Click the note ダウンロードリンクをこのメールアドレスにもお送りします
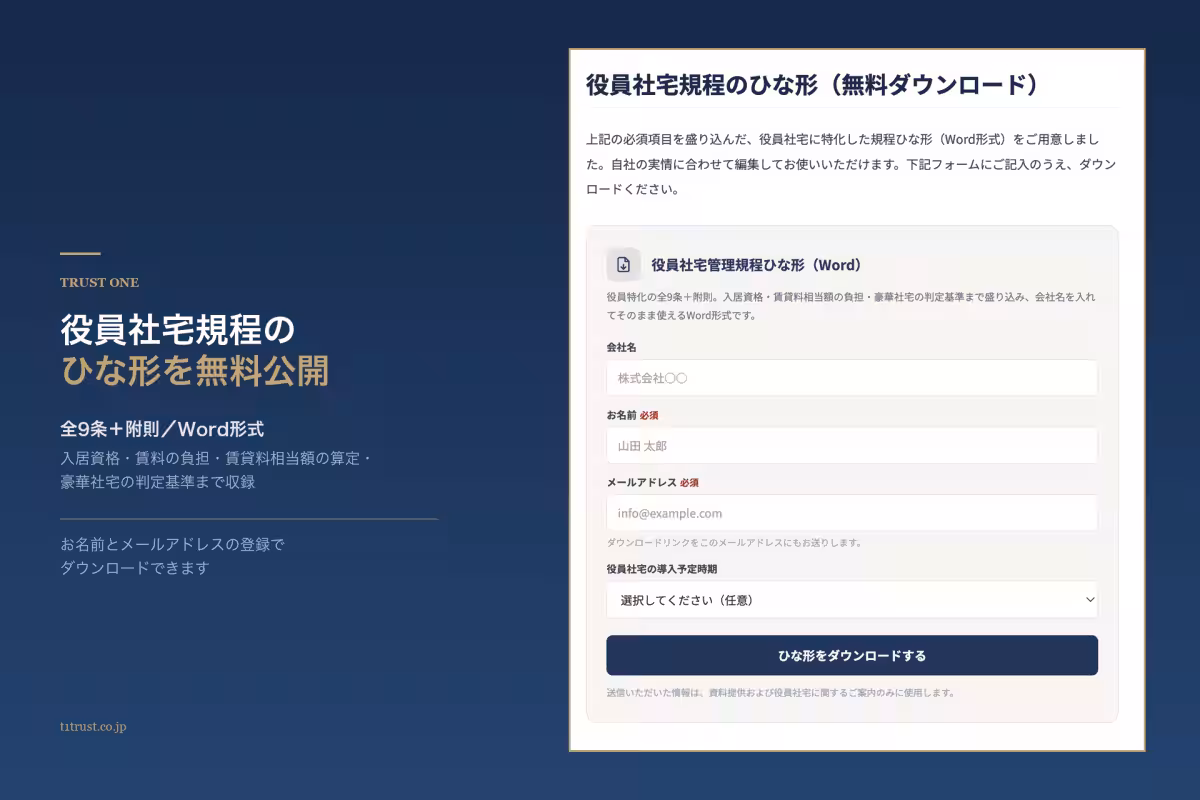 point(734,543)
